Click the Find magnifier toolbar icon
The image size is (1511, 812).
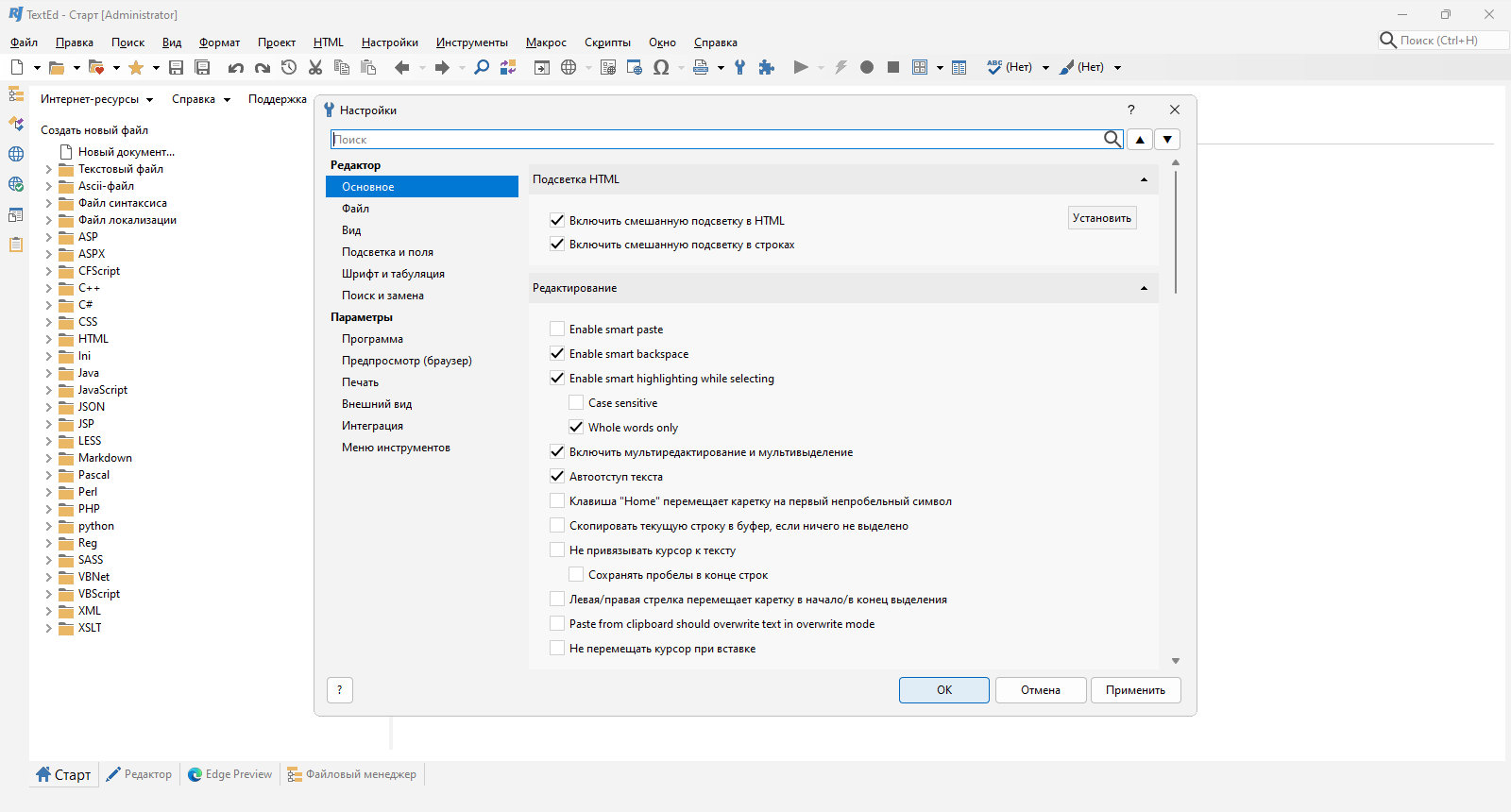[x=482, y=67]
